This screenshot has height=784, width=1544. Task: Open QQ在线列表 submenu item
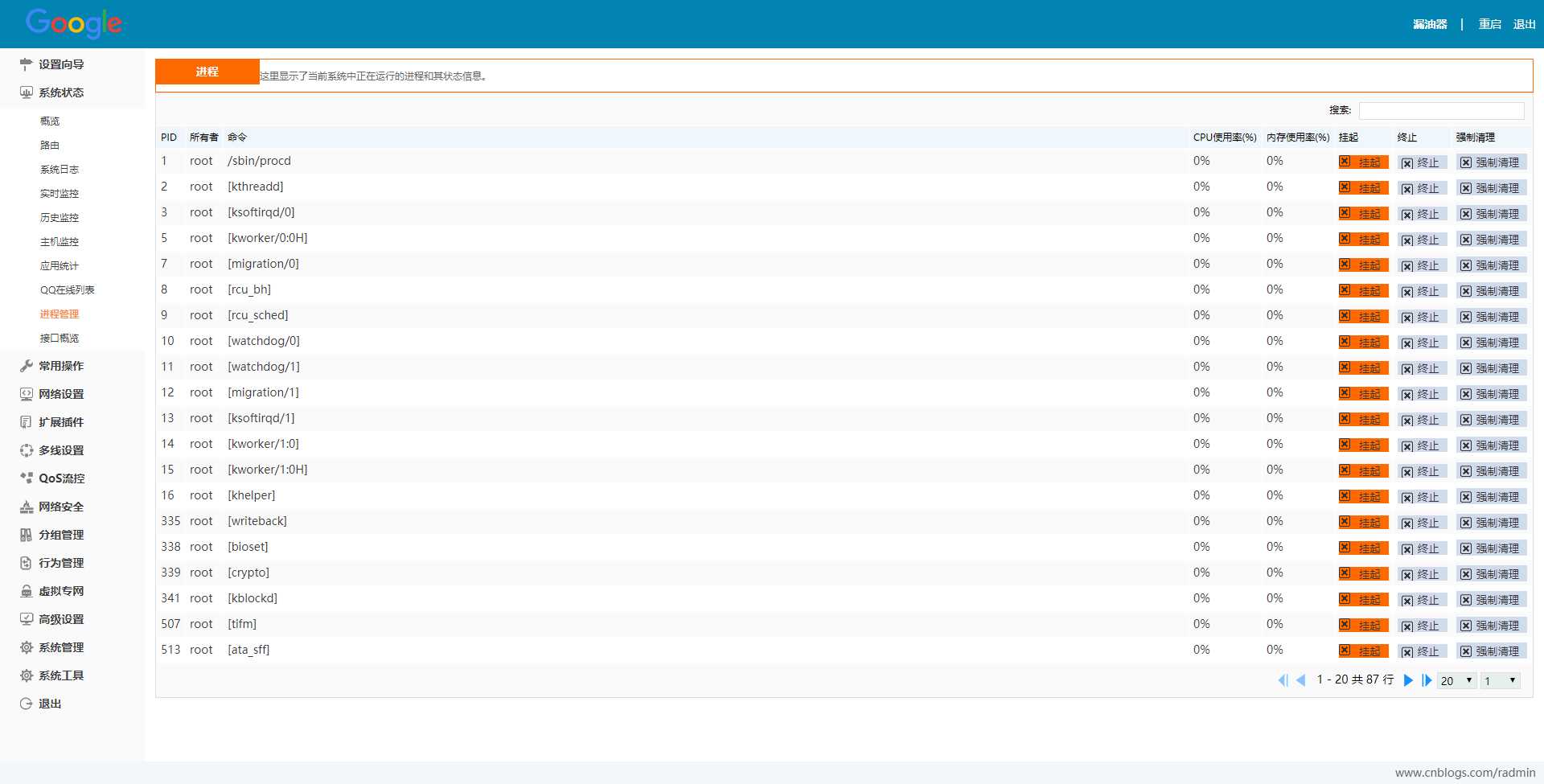[68, 290]
